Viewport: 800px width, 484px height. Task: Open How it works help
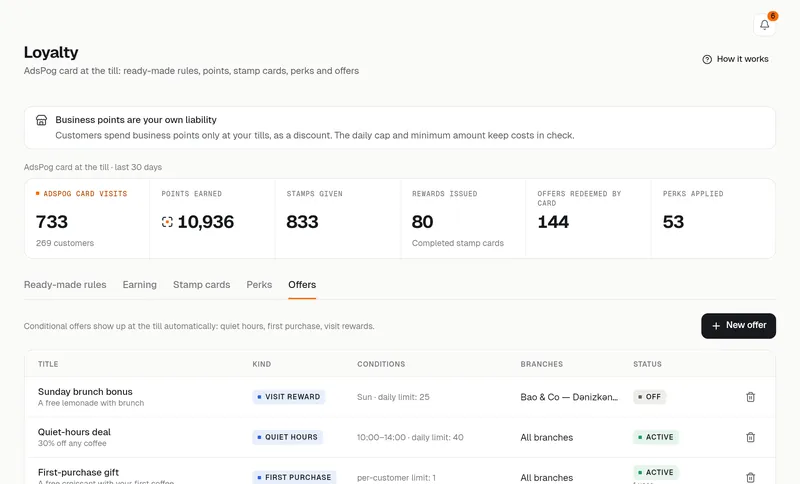coord(735,59)
